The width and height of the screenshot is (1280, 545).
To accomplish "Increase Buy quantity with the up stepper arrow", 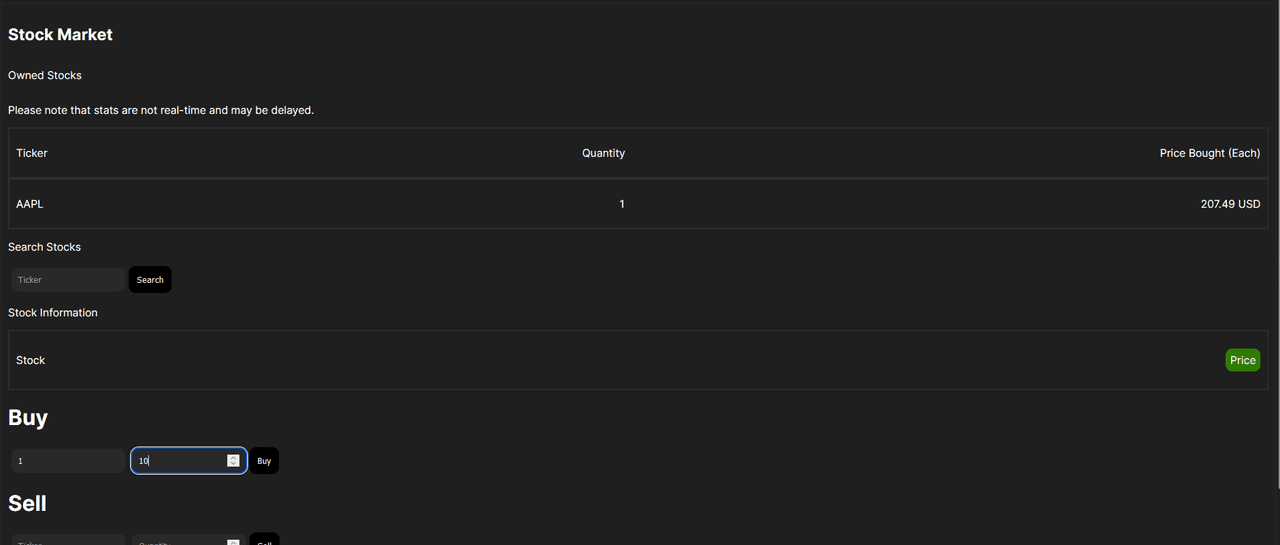I will tap(233, 457).
